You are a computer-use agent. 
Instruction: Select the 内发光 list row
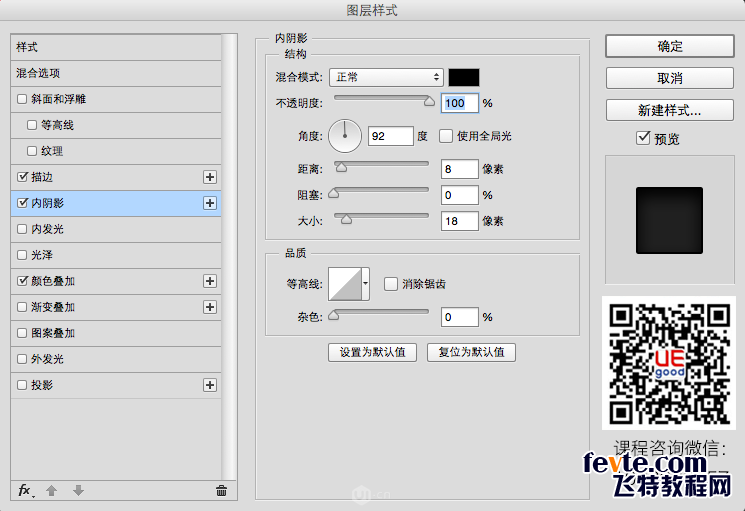(116, 229)
